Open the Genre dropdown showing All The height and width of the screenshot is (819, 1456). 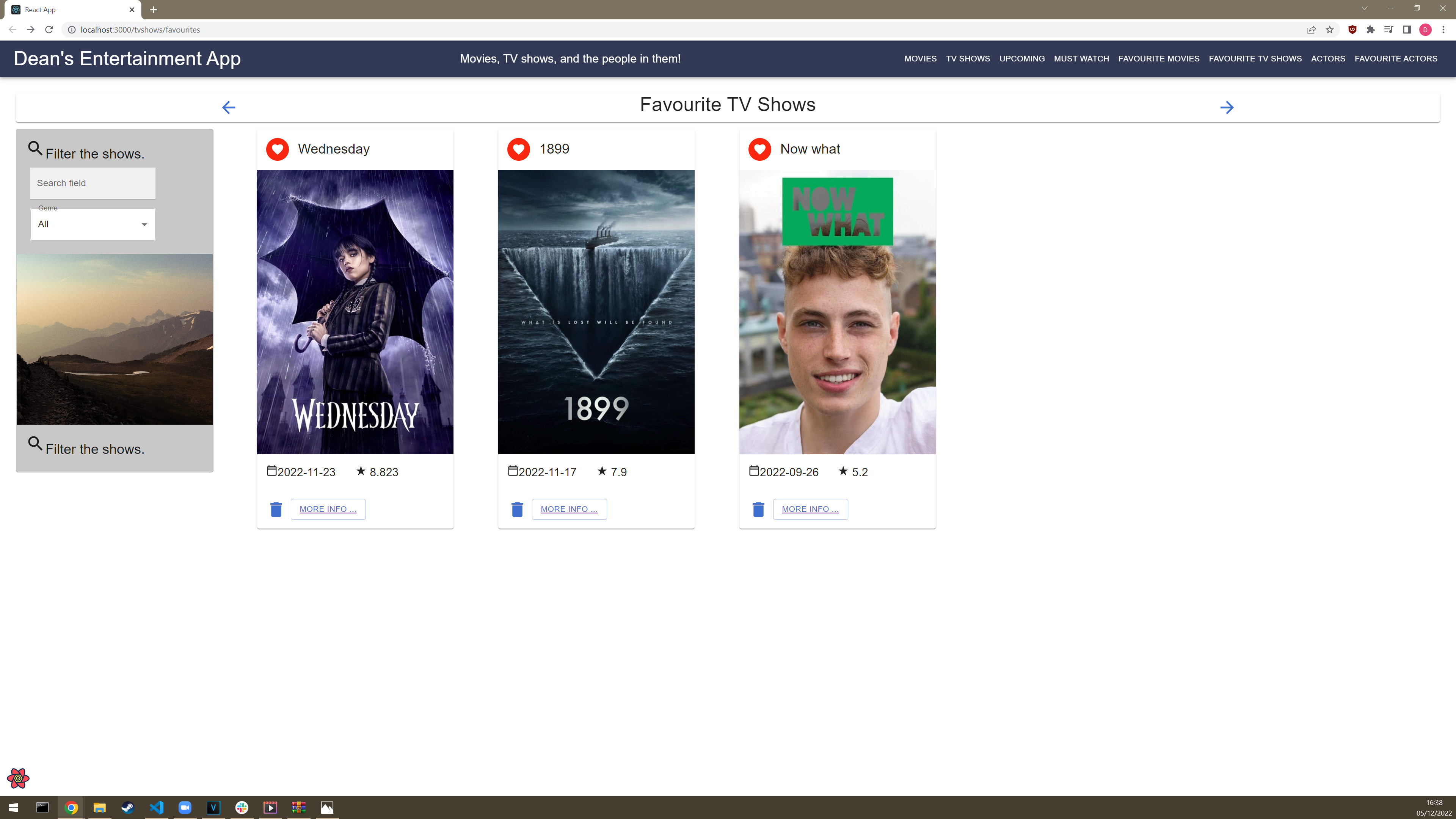(92, 224)
